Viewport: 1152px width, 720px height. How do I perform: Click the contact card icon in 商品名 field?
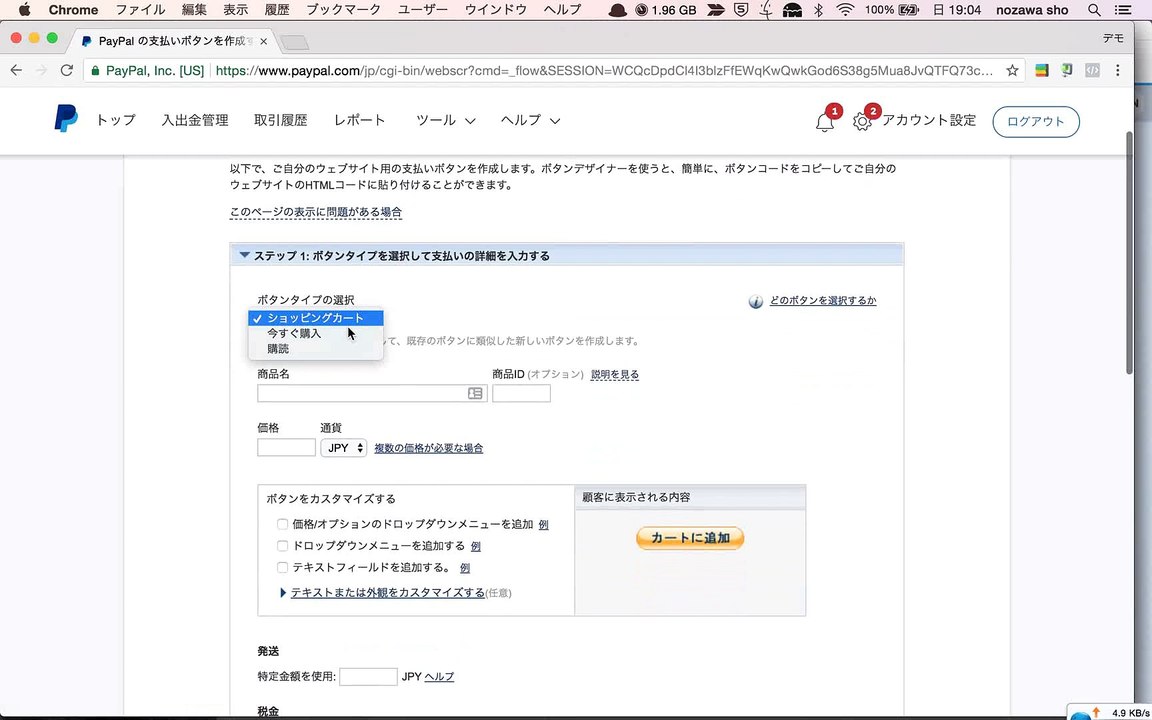pyautogui.click(x=475, y=394)
